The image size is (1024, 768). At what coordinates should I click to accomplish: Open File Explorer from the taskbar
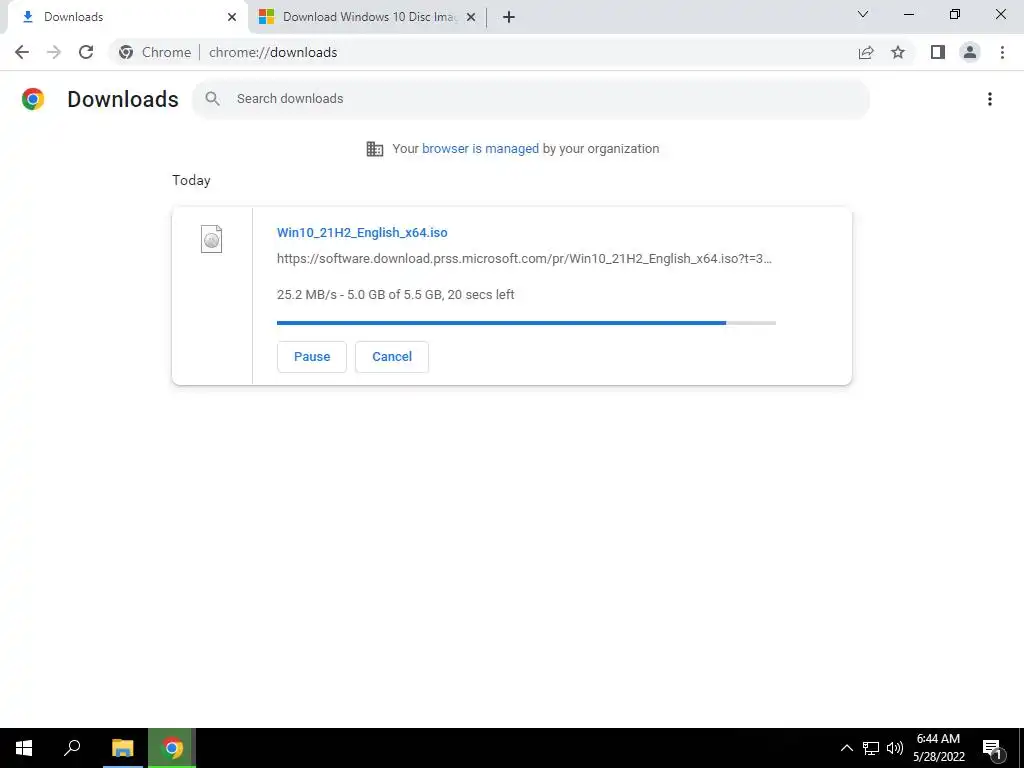[123, 748]
